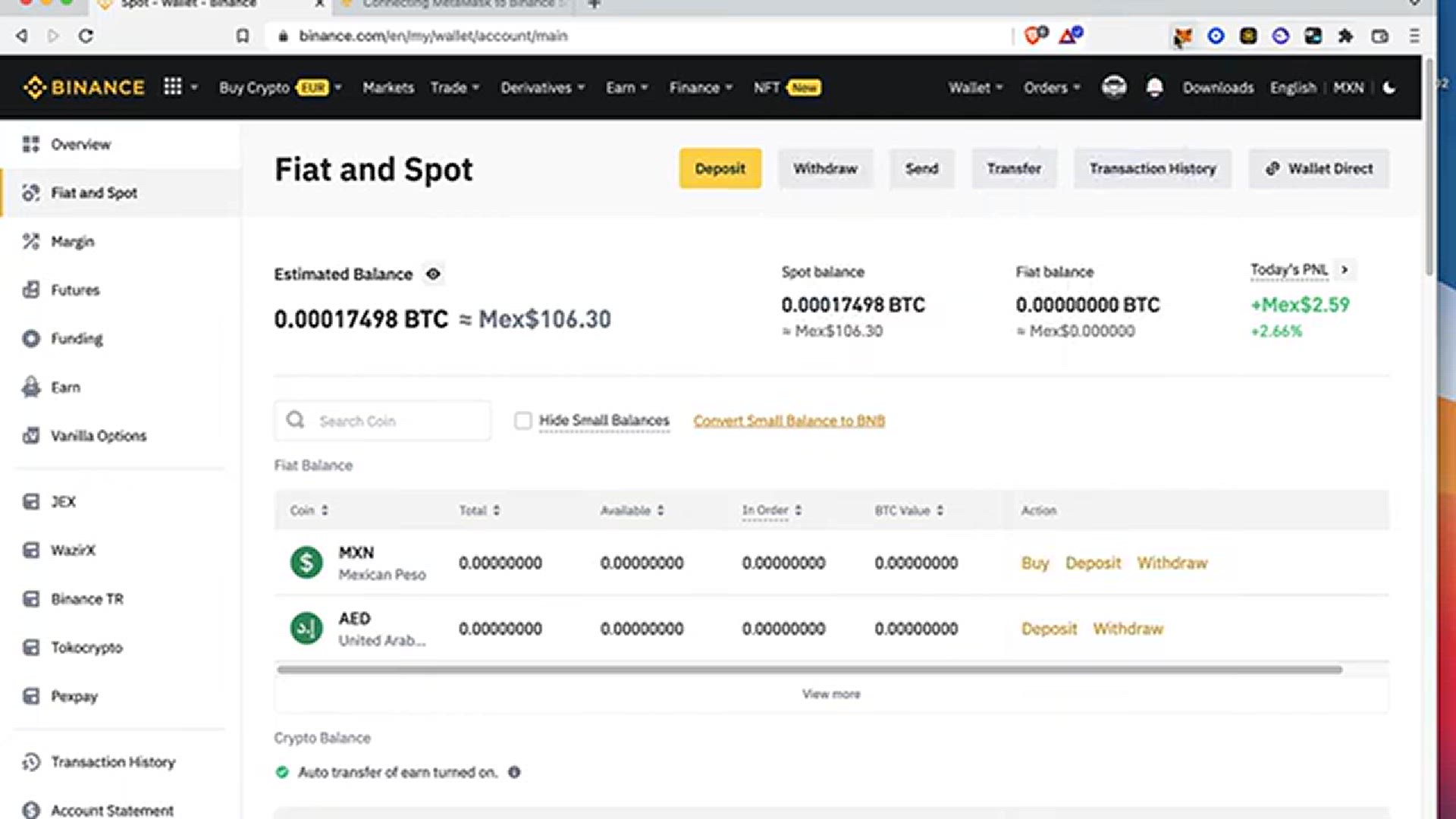Toggle dark mode moon icon

pos(1389,87)
